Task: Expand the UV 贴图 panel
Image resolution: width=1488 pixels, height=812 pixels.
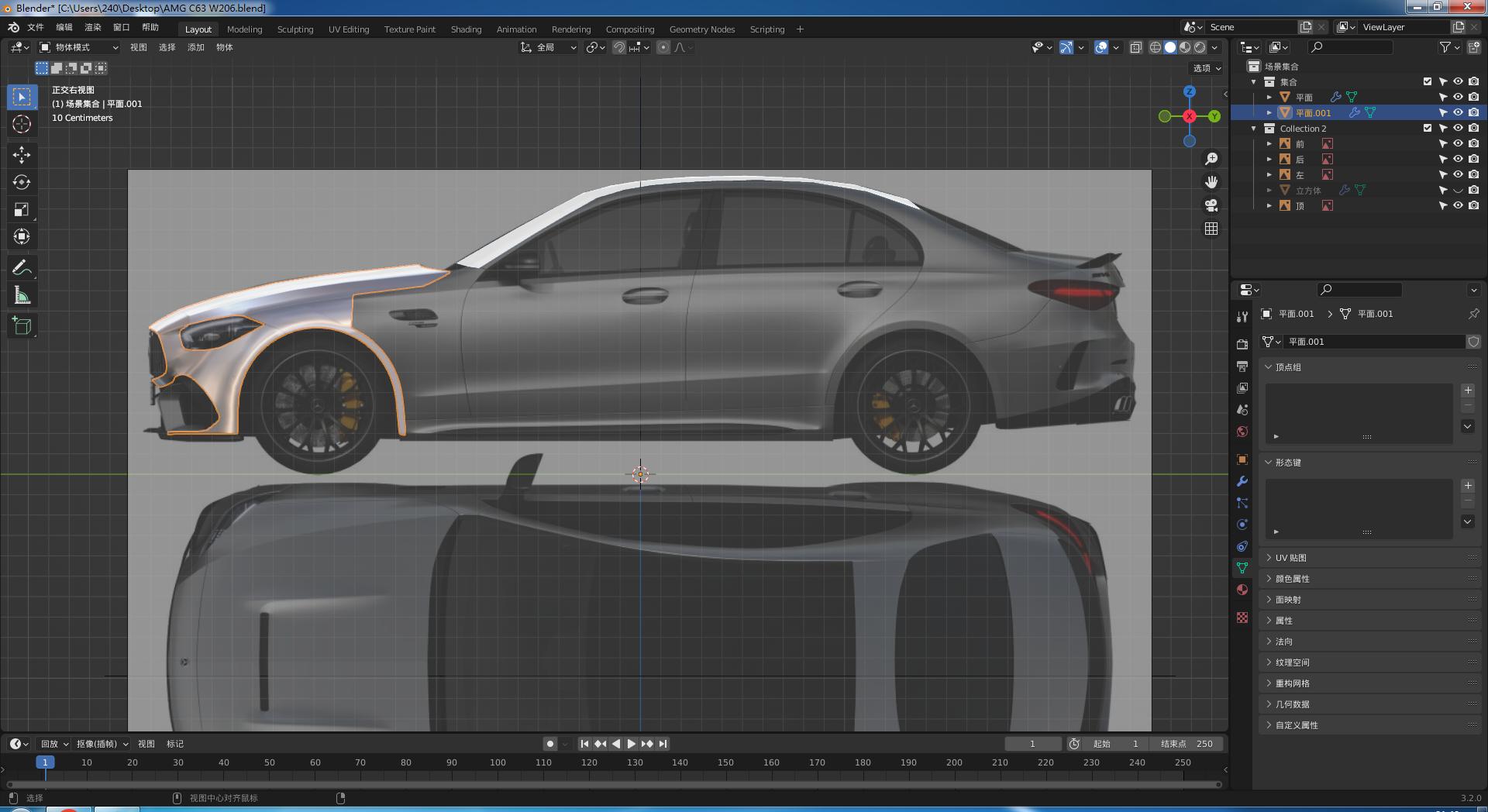Action: [1269, 558]
